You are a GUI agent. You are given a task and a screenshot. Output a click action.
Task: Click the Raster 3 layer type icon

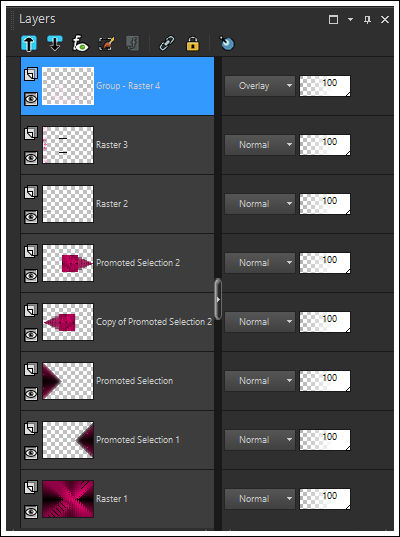coord(31,133)
